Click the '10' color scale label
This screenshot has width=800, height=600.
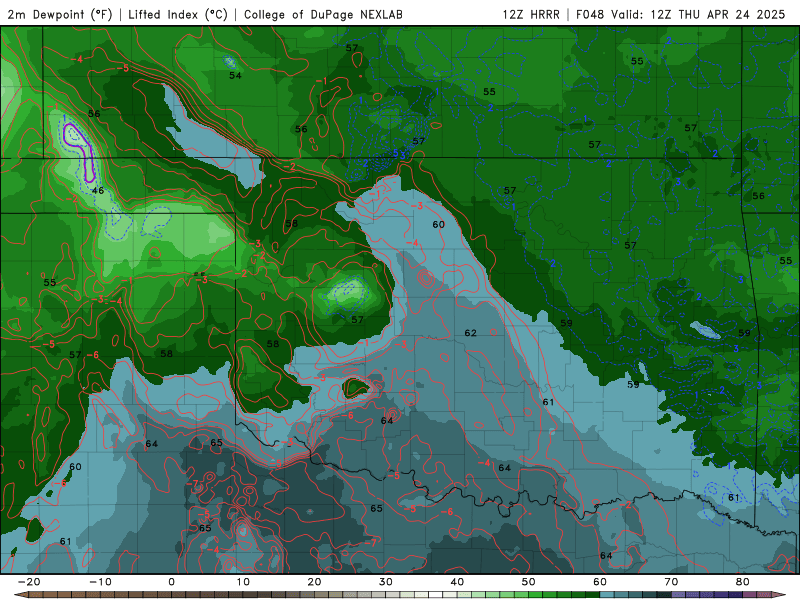point(243,582)
